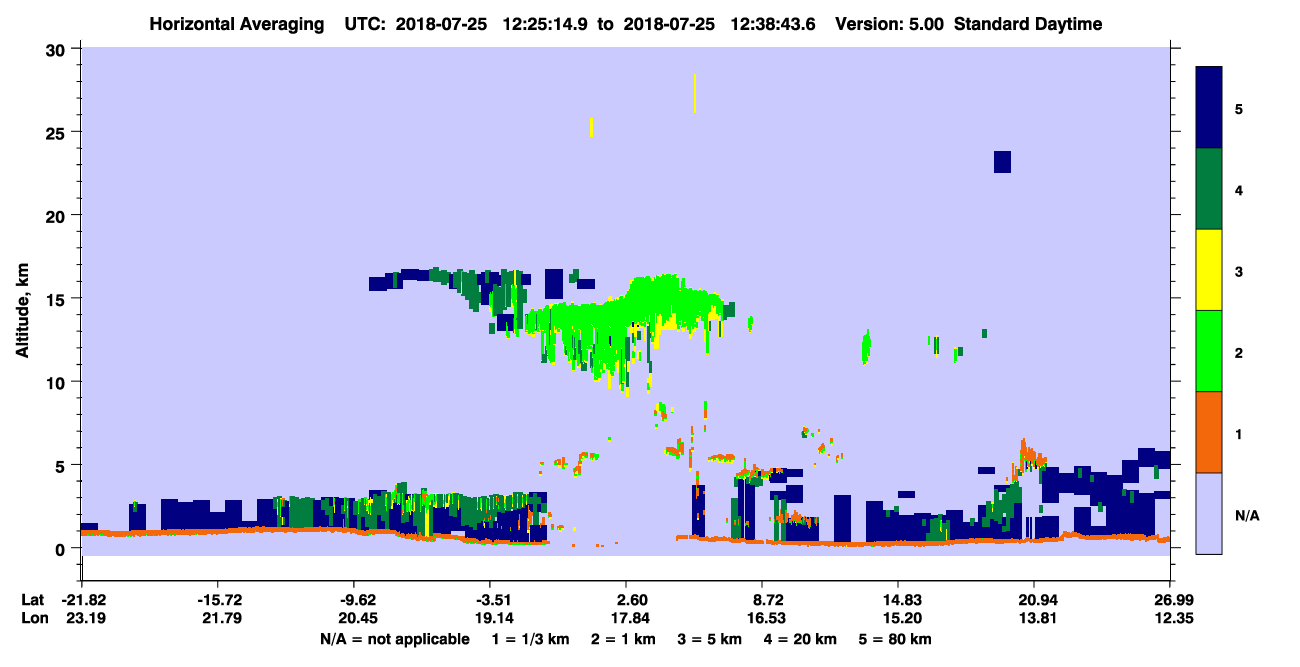This screenshot has width=1300, height=667.
Task: Click the dark green colorbar segment for 4
Action: (x=1210, y=188)
